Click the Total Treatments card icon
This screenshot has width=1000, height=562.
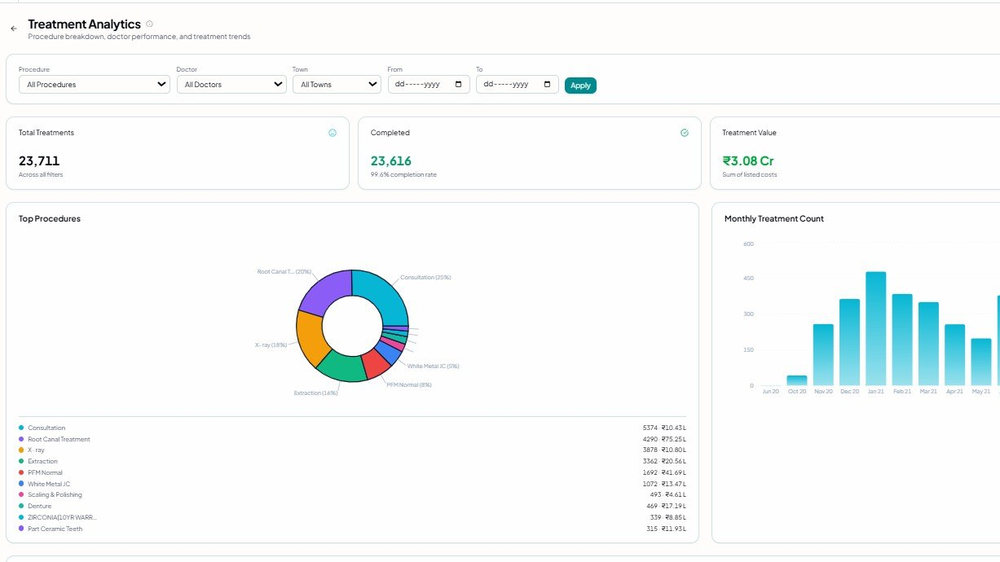332,133
